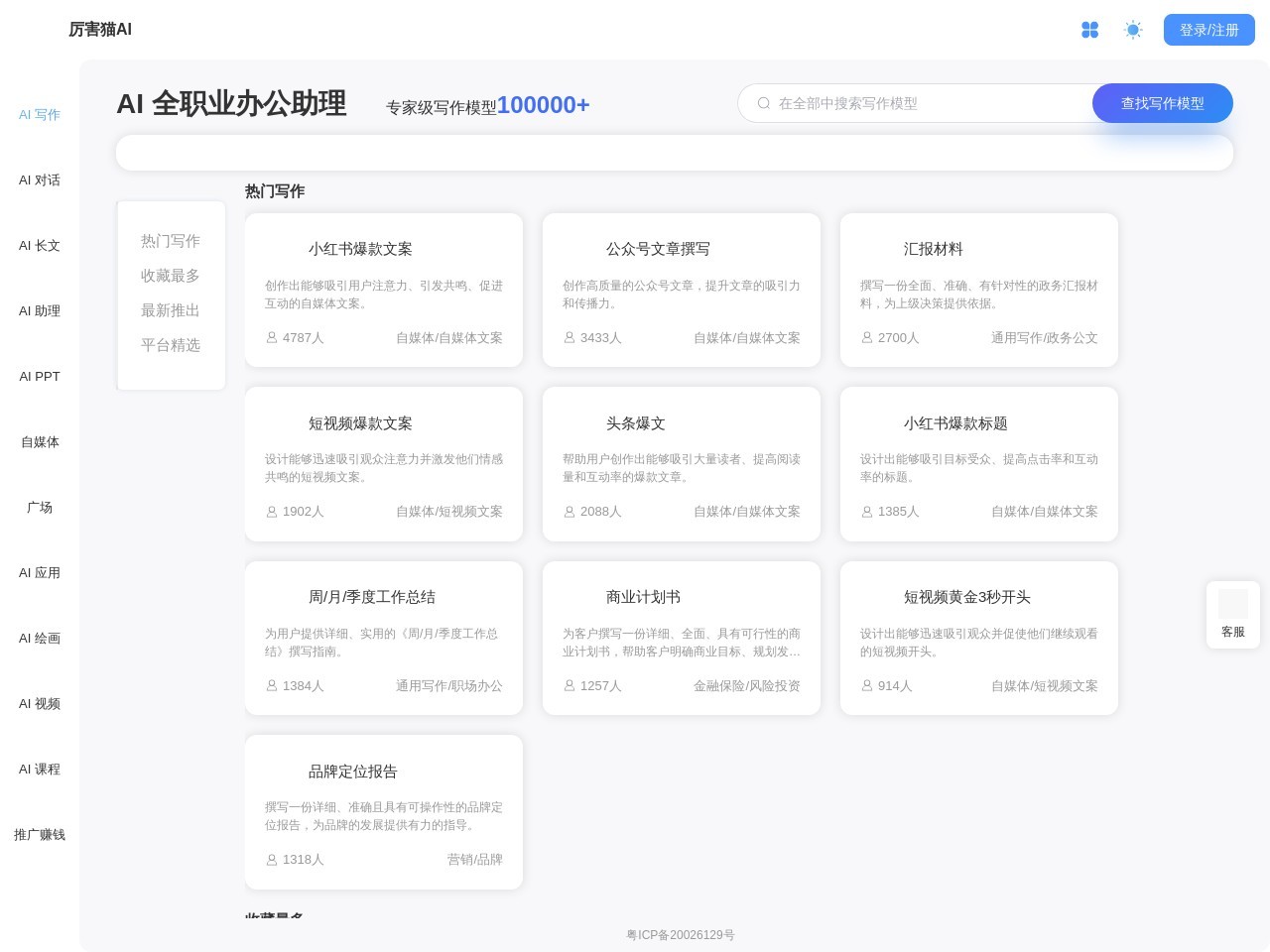Switch to the 收藏最多 category tab
Screen dimensions: 1270x952
(171, 276)
